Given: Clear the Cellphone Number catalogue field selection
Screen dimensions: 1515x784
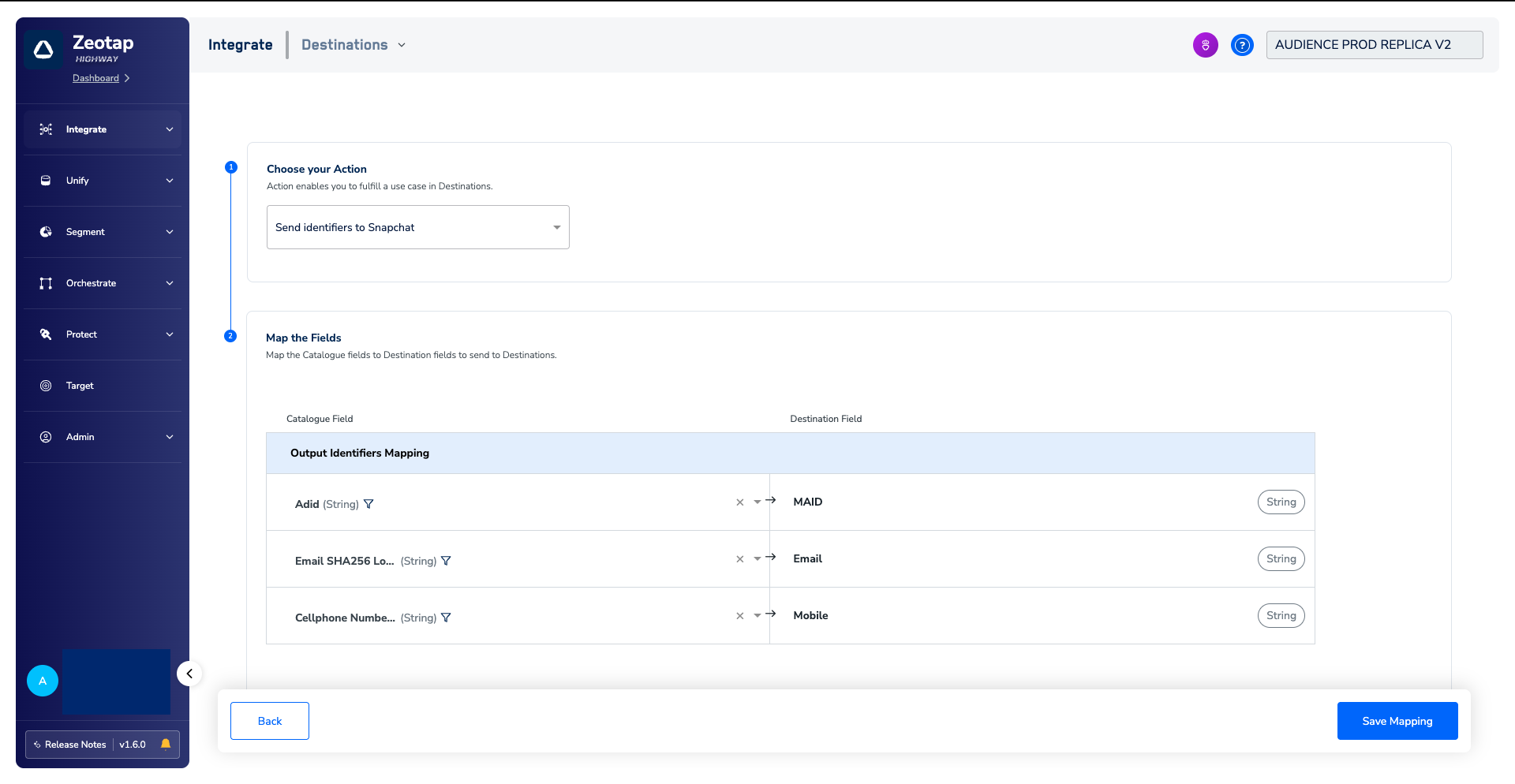Looking at the screenshot, I should 740,616.
